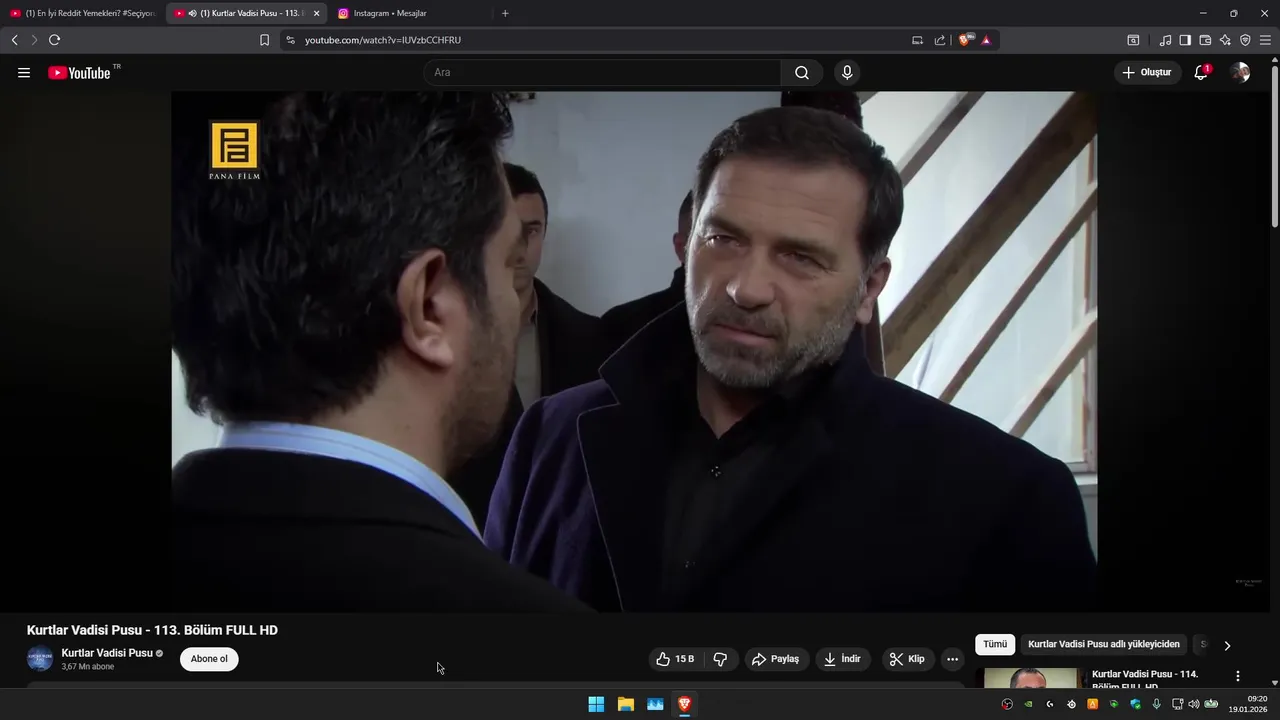1280x720 pixels.
Task: Click the İndir download button
Action: [x=842, y=659]
